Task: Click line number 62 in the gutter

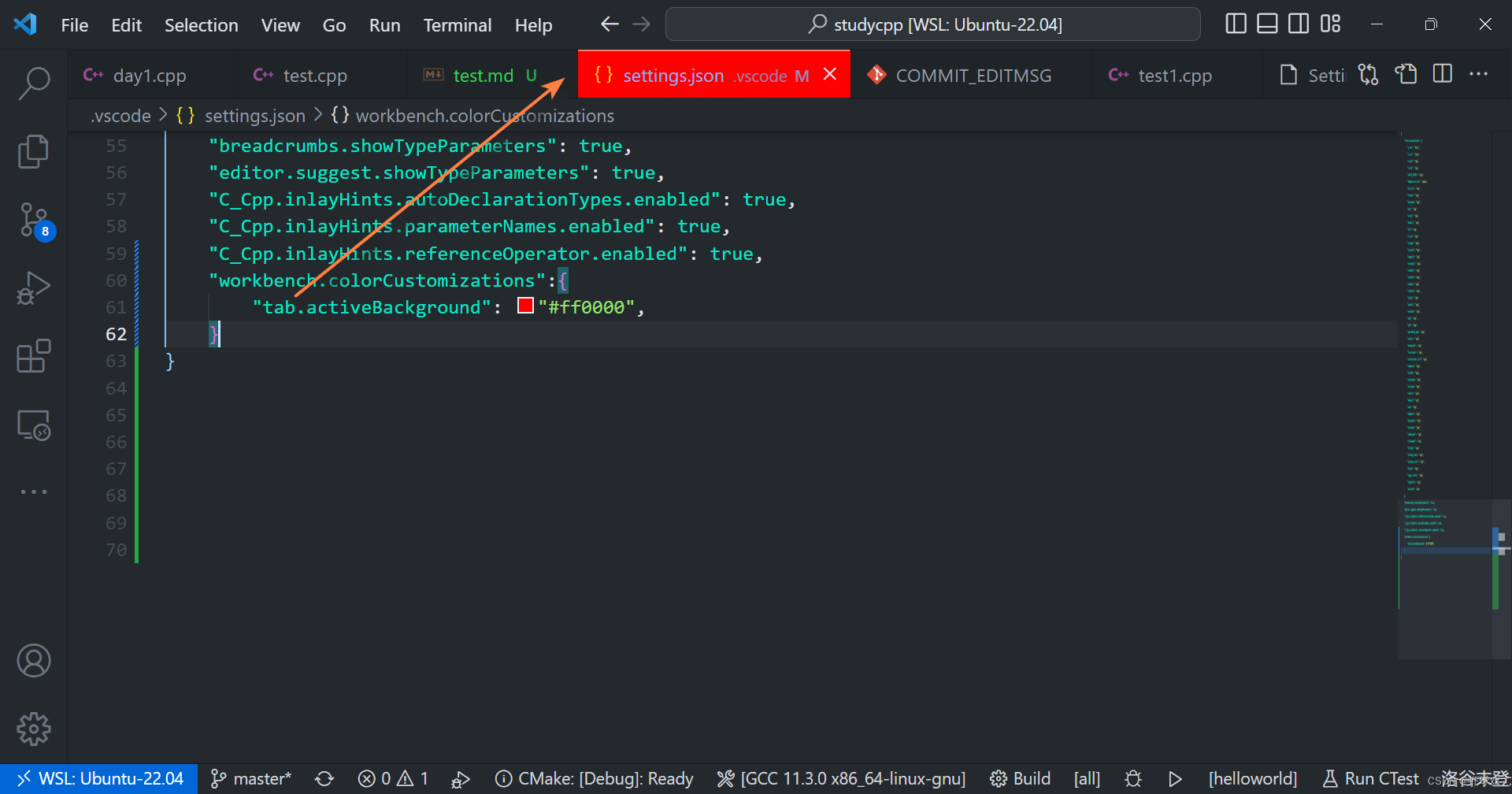Action: tap(116, 334)
